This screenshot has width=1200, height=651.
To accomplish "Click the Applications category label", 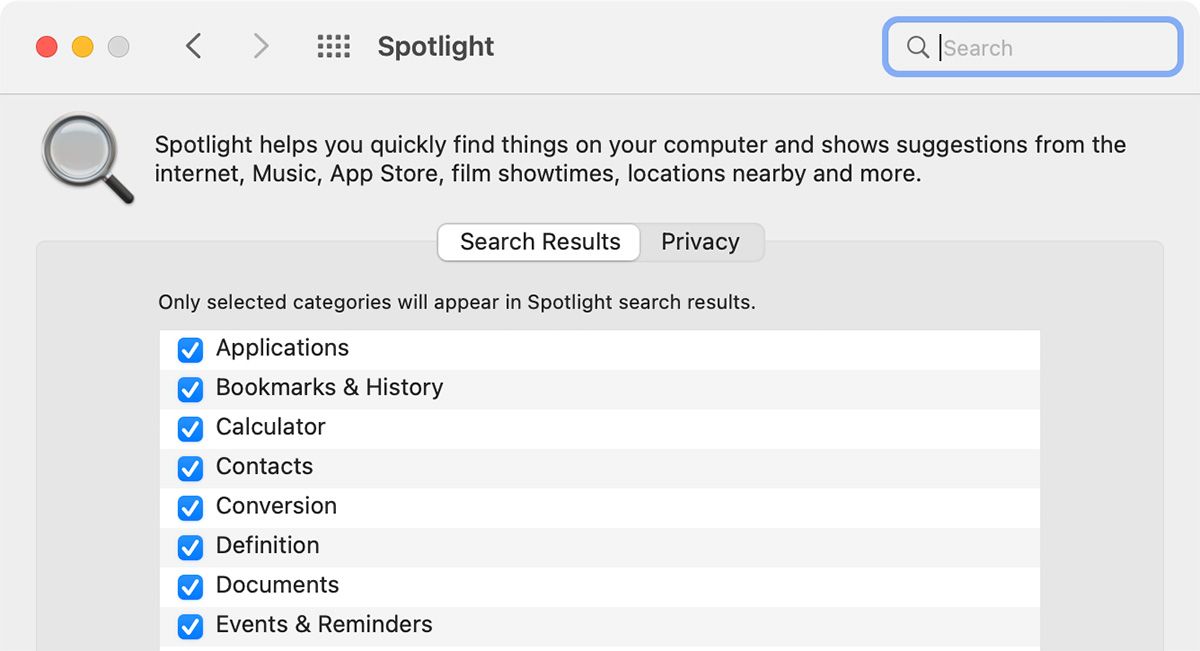I will tap(282, 349).
